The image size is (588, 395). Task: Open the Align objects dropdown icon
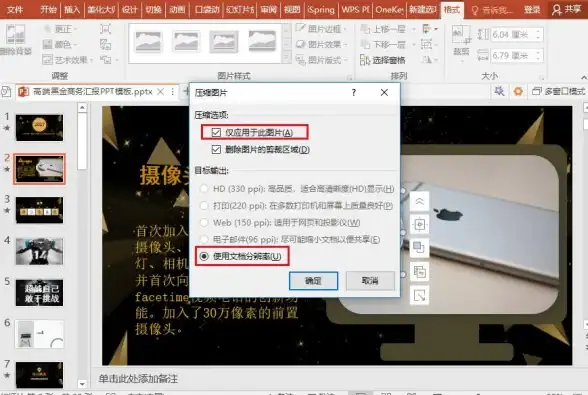[x=429, y=29]
